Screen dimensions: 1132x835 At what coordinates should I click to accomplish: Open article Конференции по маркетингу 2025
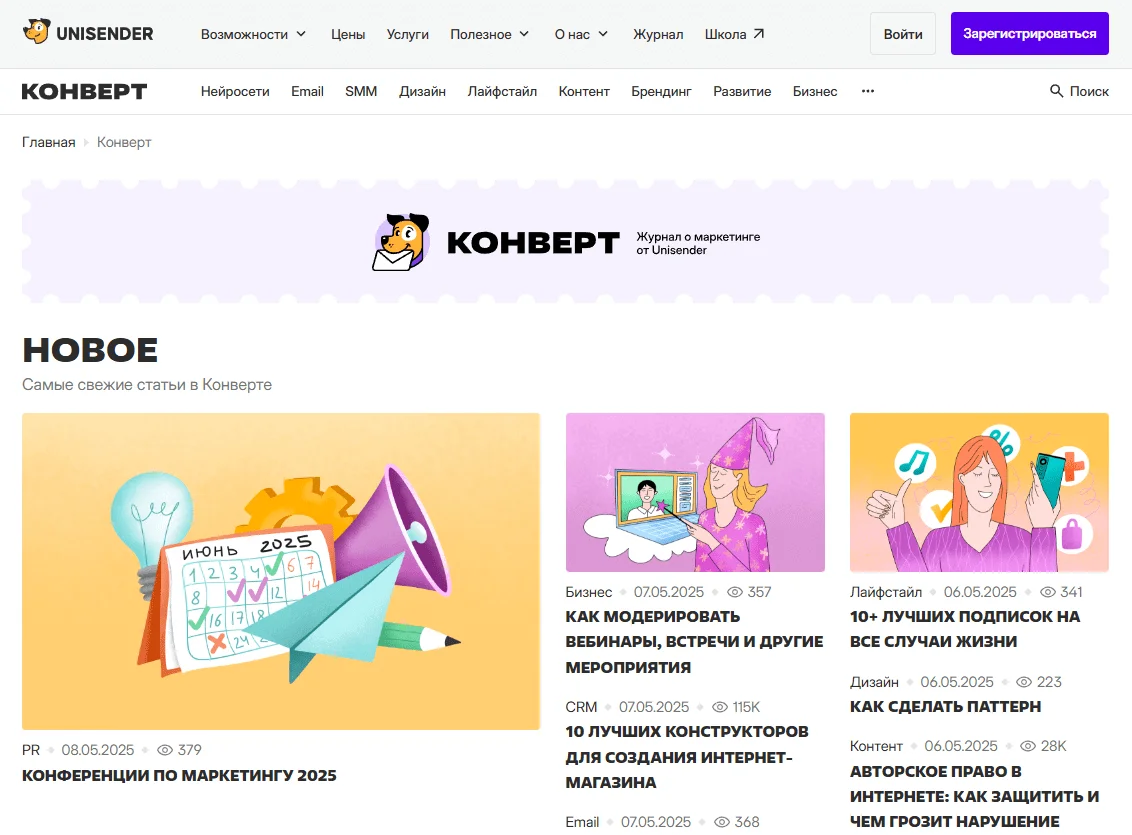coord(179,775)
